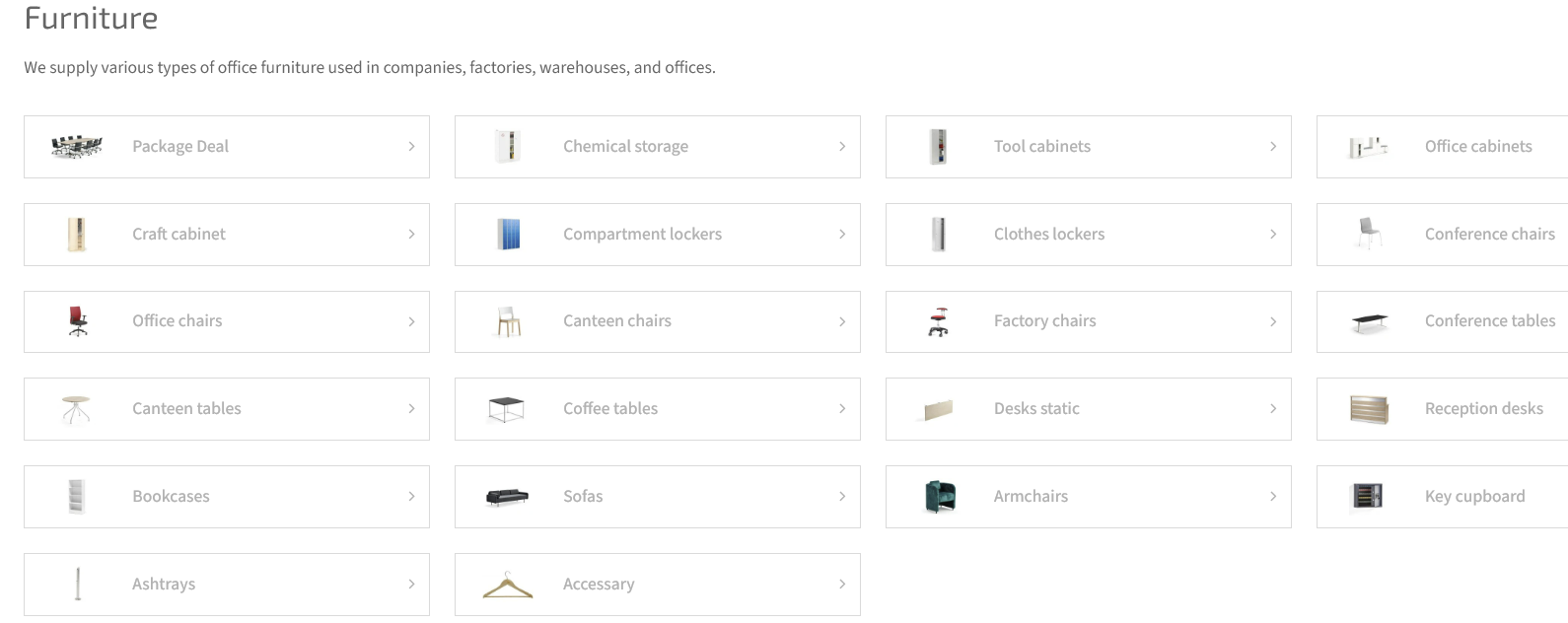The image size is (1568, 623).
Task: Go to the Bookcases category
Action: coord(227,497)
